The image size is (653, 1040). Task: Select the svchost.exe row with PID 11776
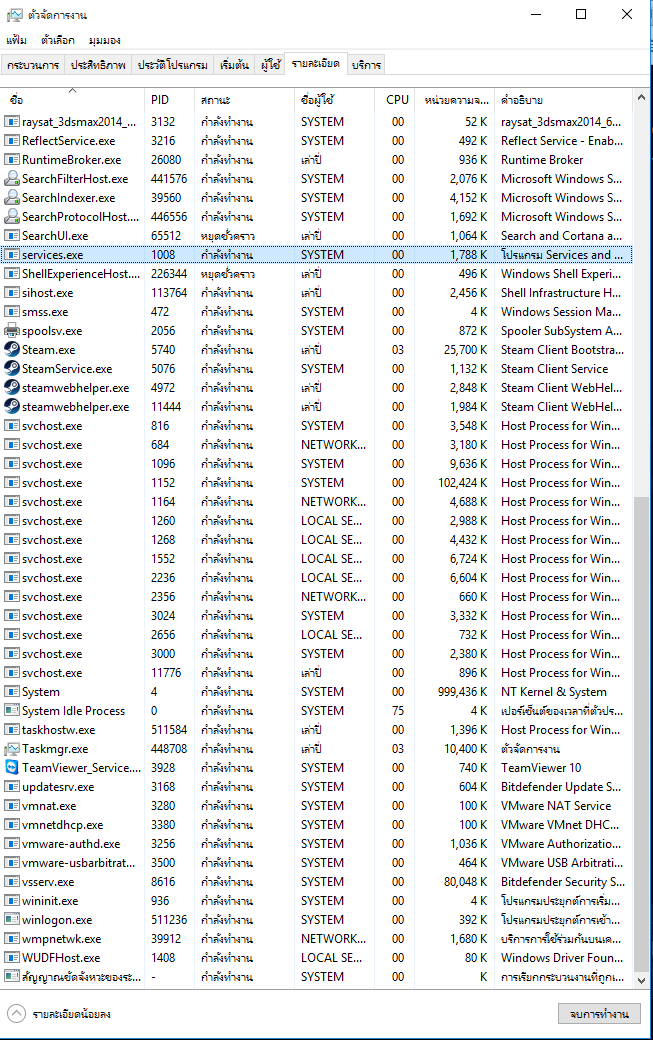(316, 673)
